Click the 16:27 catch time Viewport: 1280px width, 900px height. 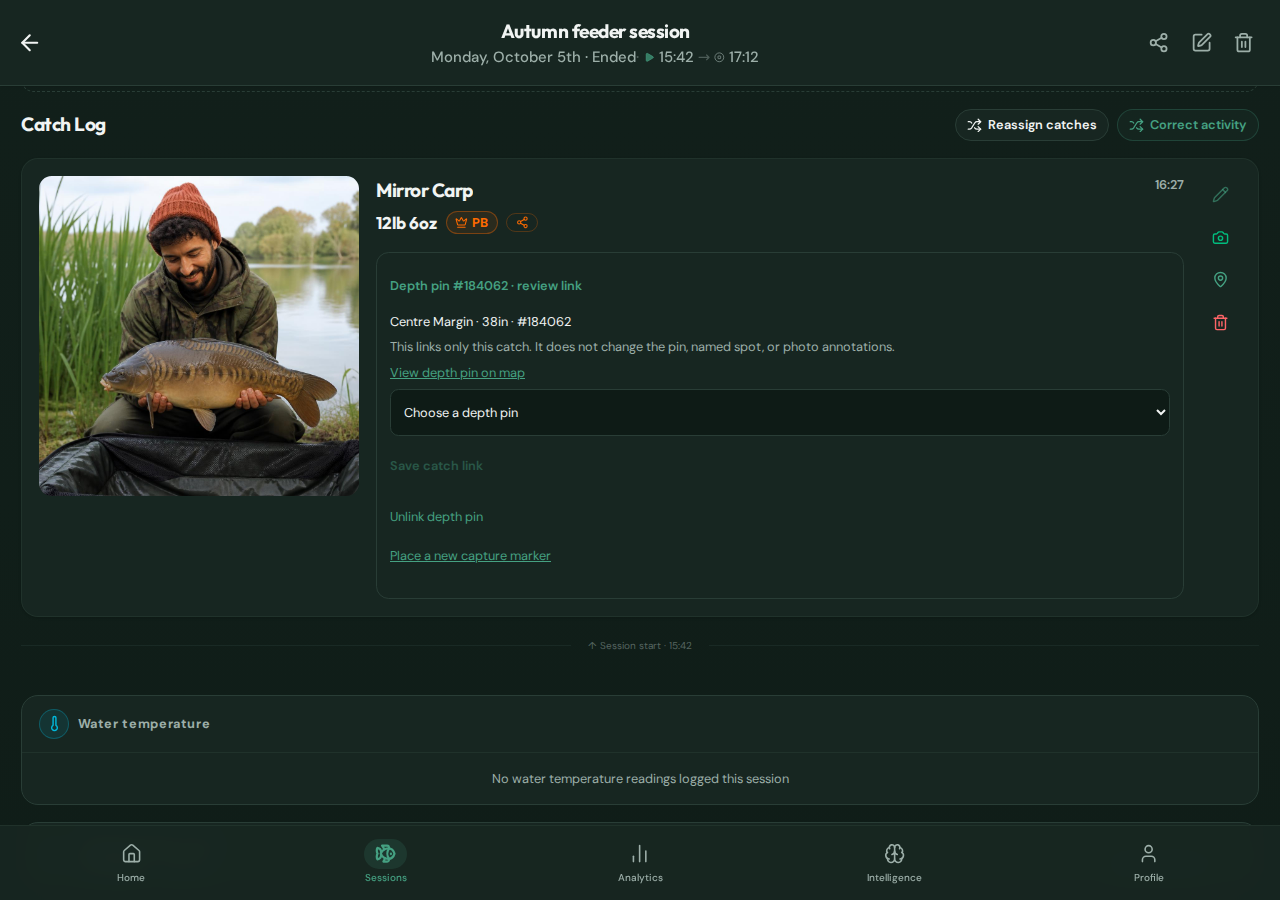[x=1169, y=185]
